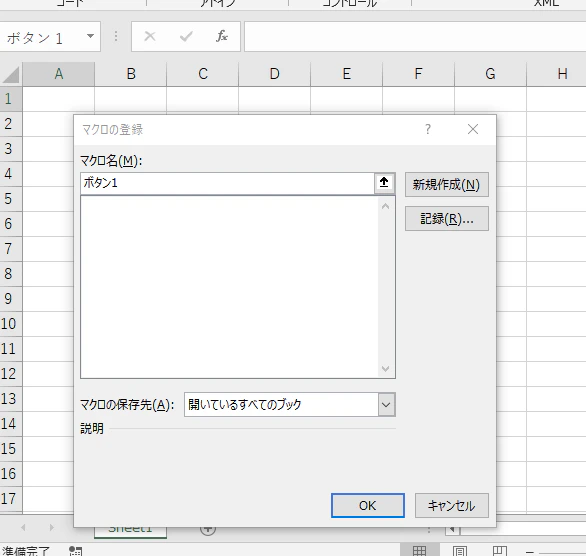Click previous sheet navigation arrow
This screenshot has height=556, width=586.
(23, 528)
